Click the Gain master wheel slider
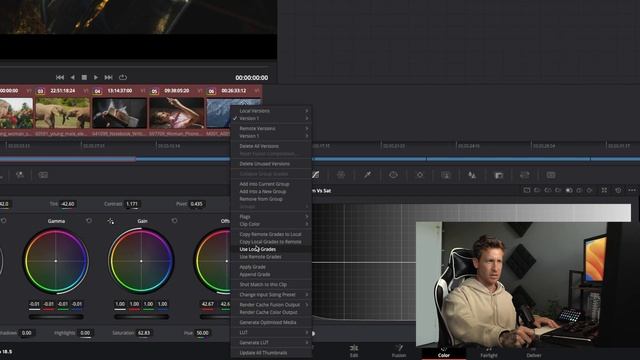The width and height of the screenshot is (640, 360). pyautogui.click(x=141, y=316)
